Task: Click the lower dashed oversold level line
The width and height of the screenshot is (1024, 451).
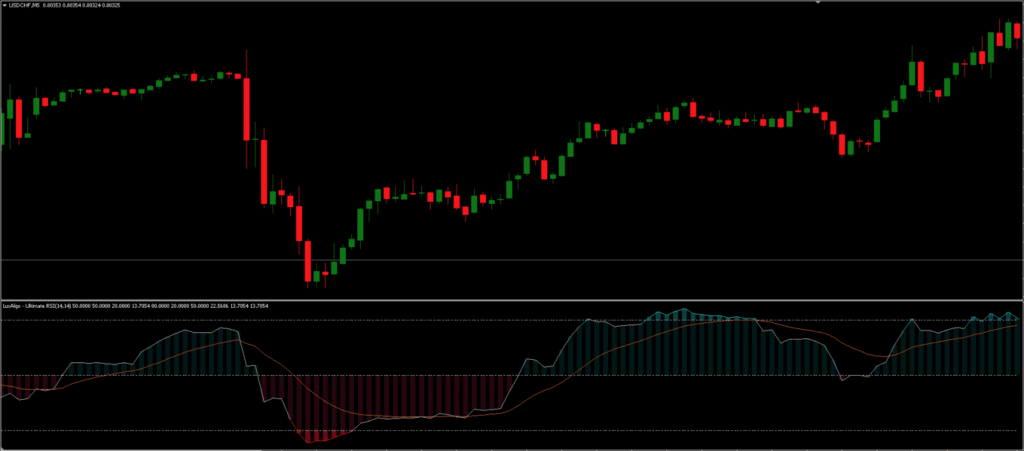Action: pos(600,431)
